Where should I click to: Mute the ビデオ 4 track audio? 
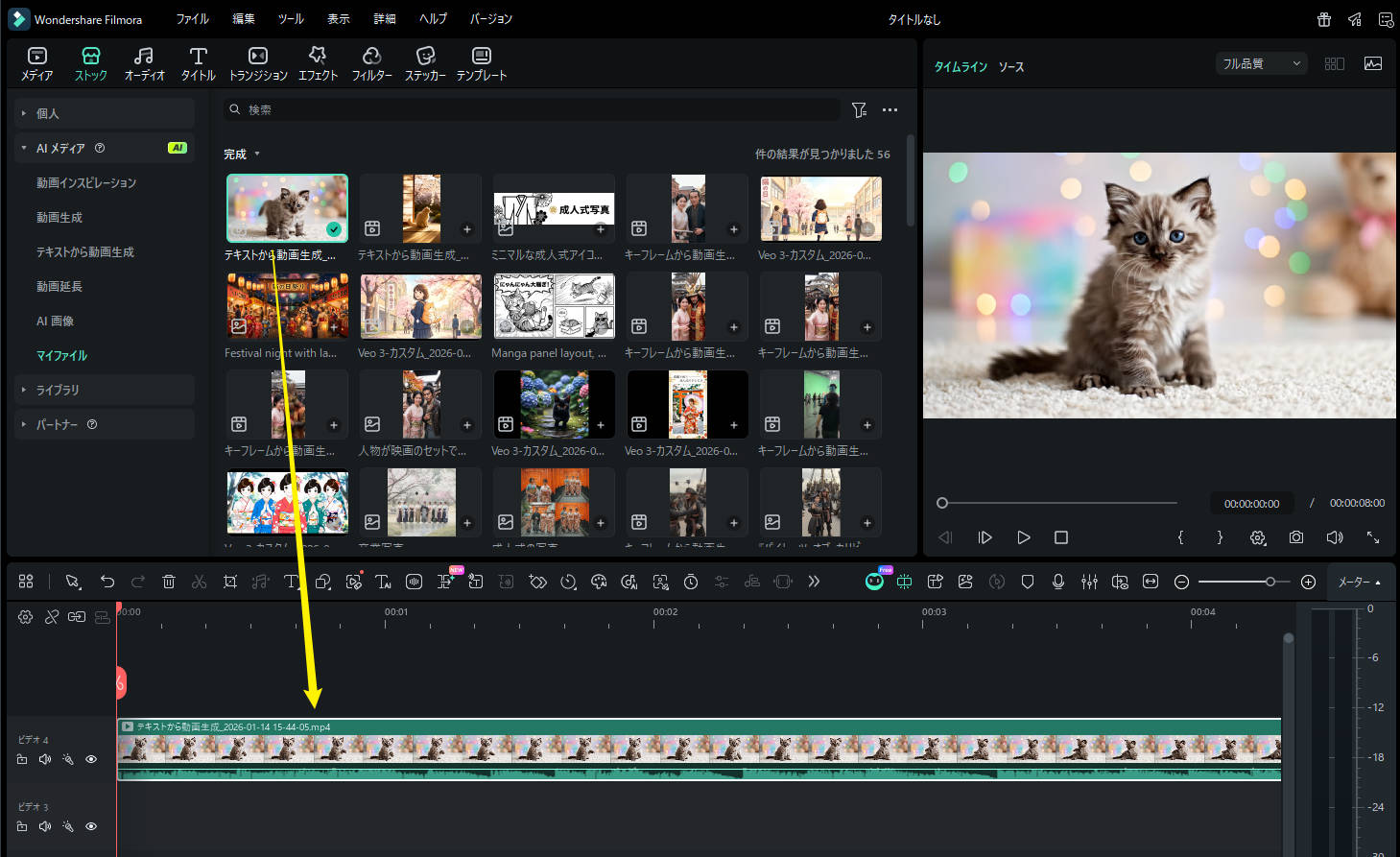(x=45, y=759)
